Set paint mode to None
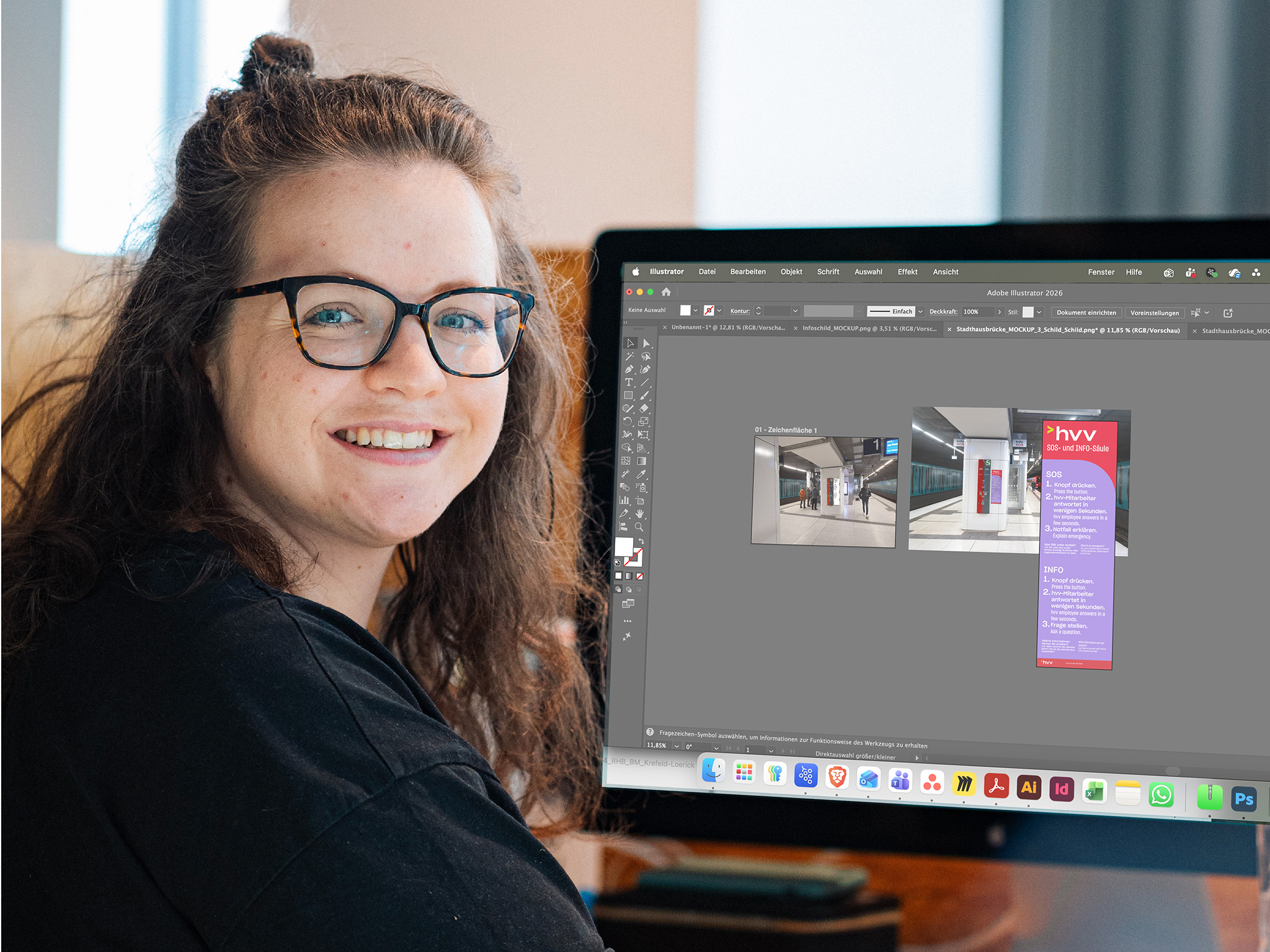1270x952 pixels. pyautogui.click(x=639, y=576)
